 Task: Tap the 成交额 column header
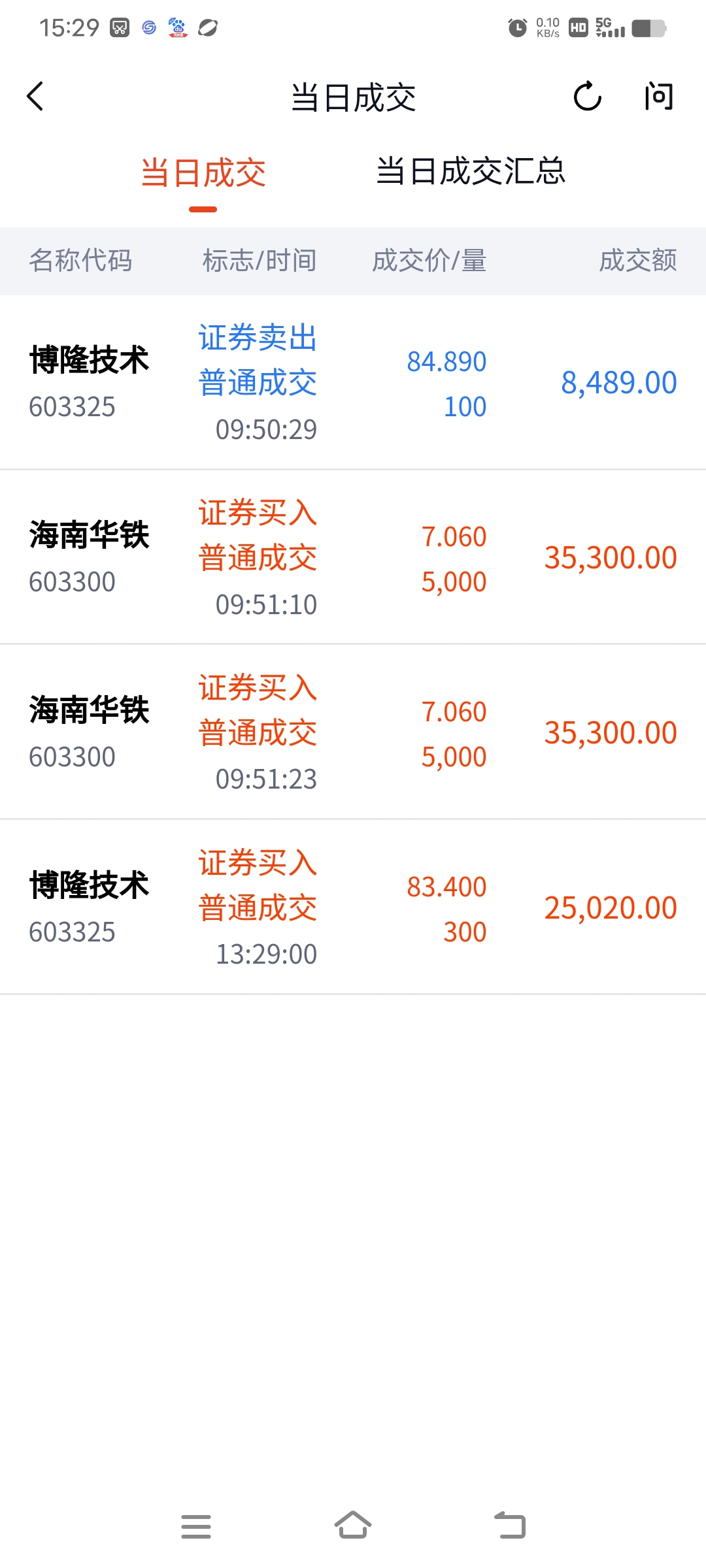point(637,261)
